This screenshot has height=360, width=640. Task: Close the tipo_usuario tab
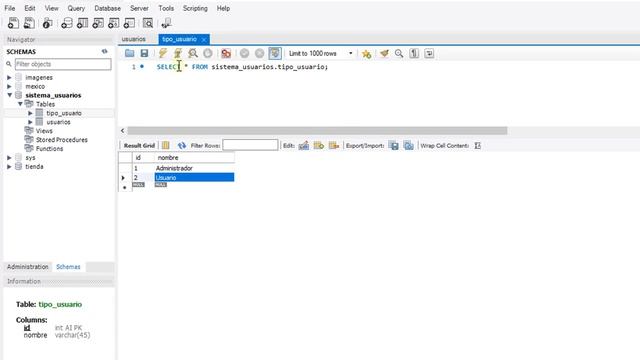(x=204, y=40)
